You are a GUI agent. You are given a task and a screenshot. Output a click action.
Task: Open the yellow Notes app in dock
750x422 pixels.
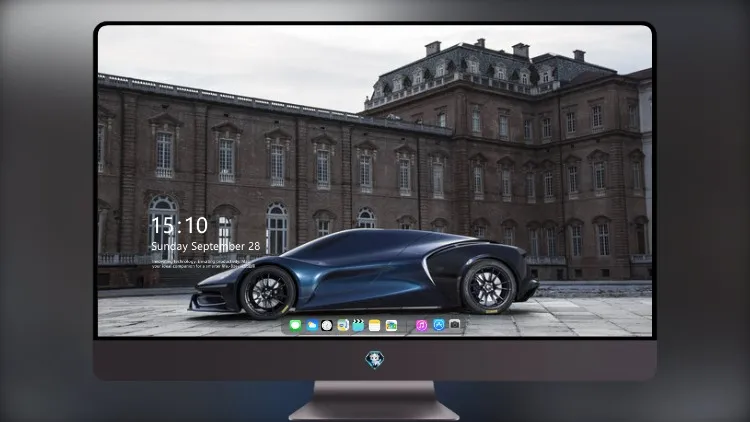[x=375, y=326]
